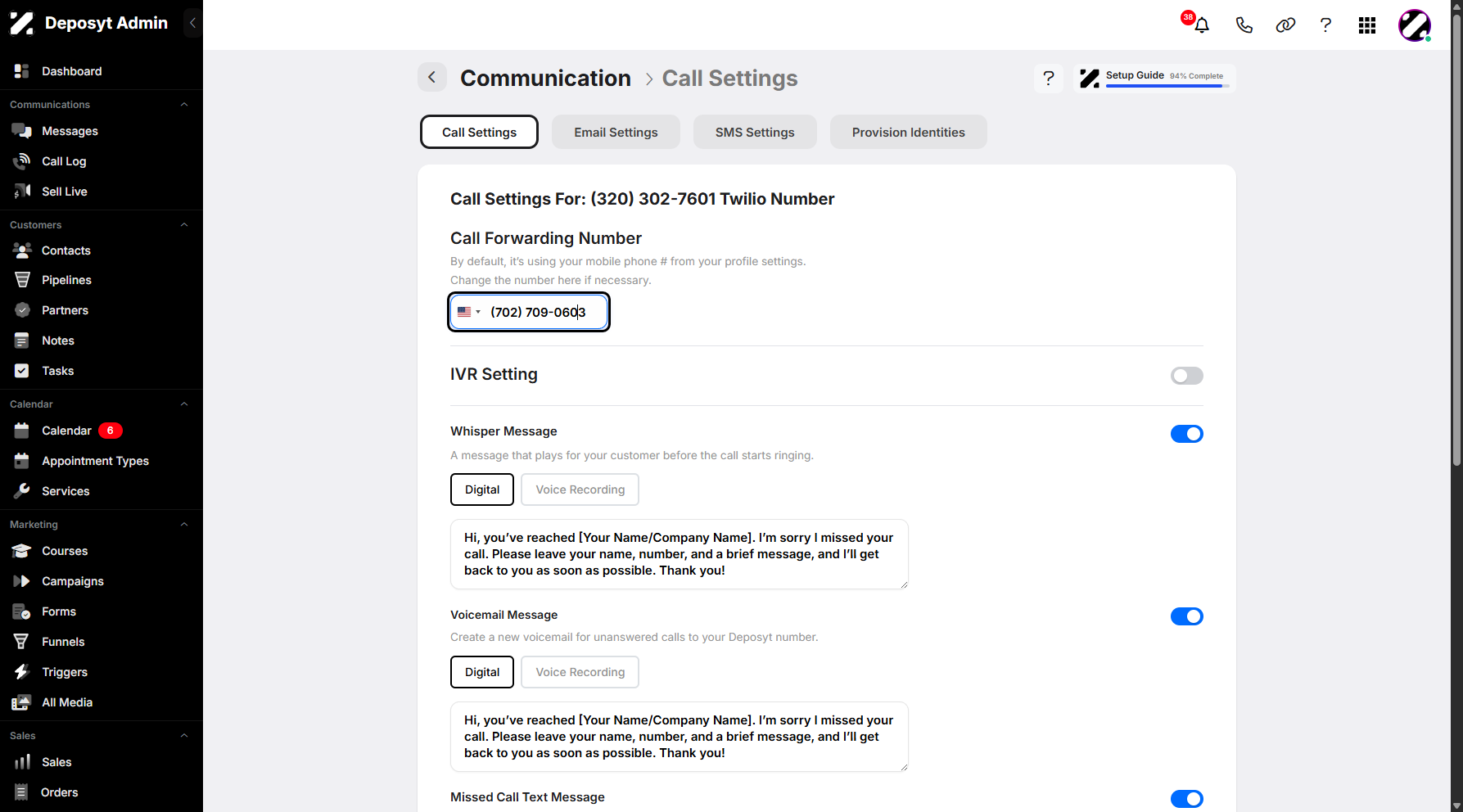Select the Call Settings tab

[x=479, y=132]
